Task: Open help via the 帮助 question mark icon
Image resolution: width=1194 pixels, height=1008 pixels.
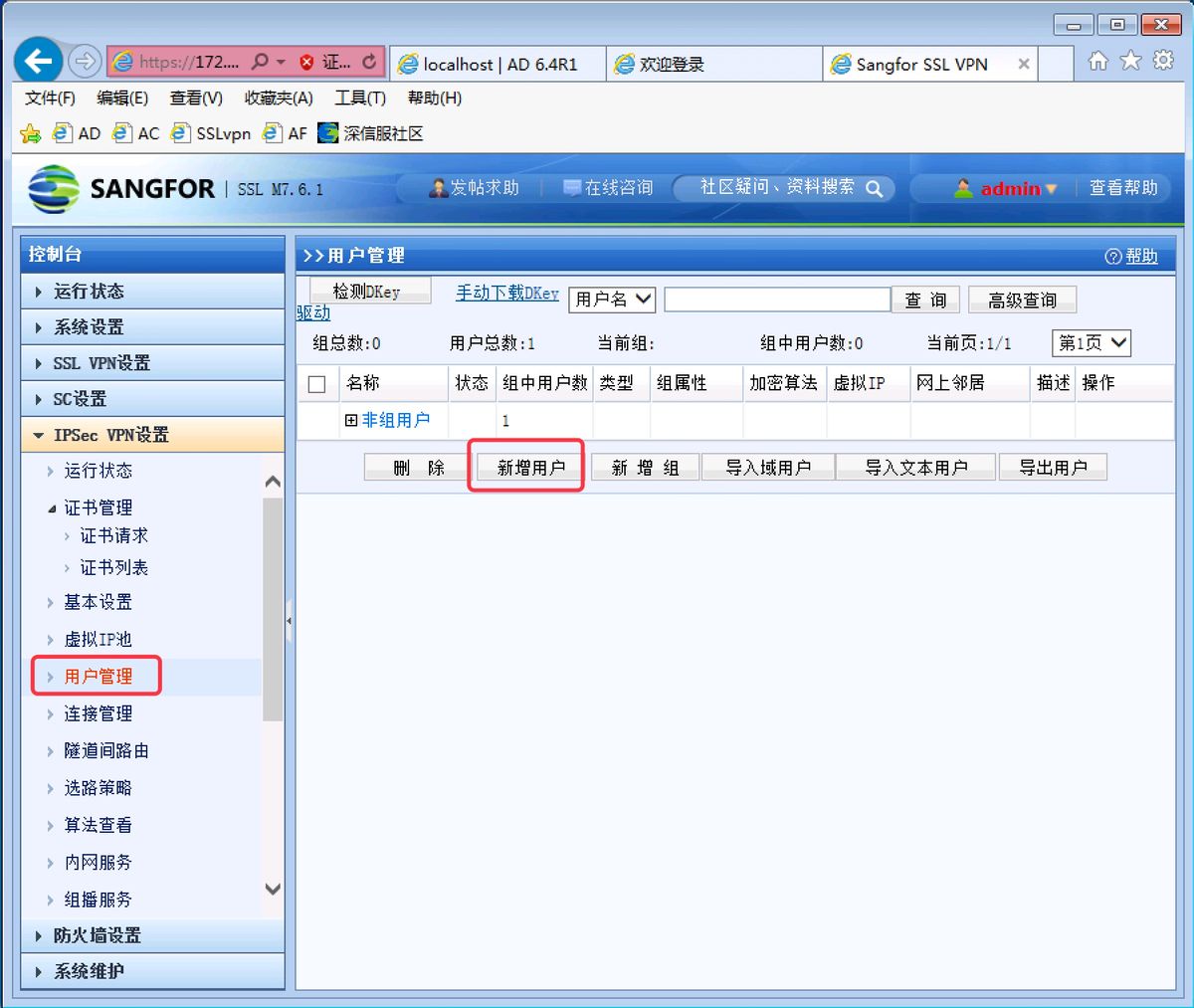Action: click(x=1112, y=256)
